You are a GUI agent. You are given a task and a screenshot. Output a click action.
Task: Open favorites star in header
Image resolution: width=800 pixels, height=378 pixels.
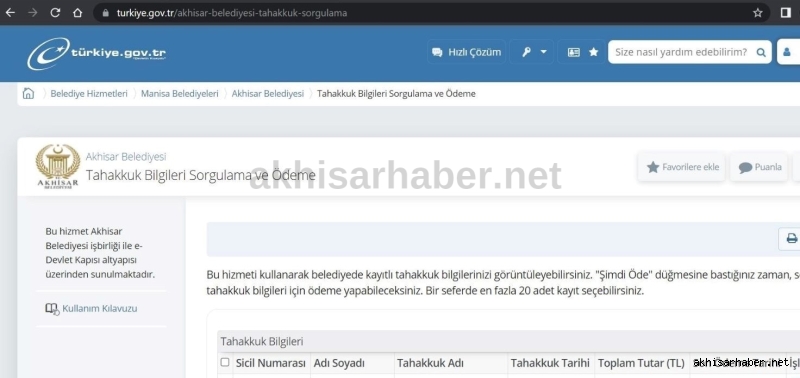[x=593, y=52]
